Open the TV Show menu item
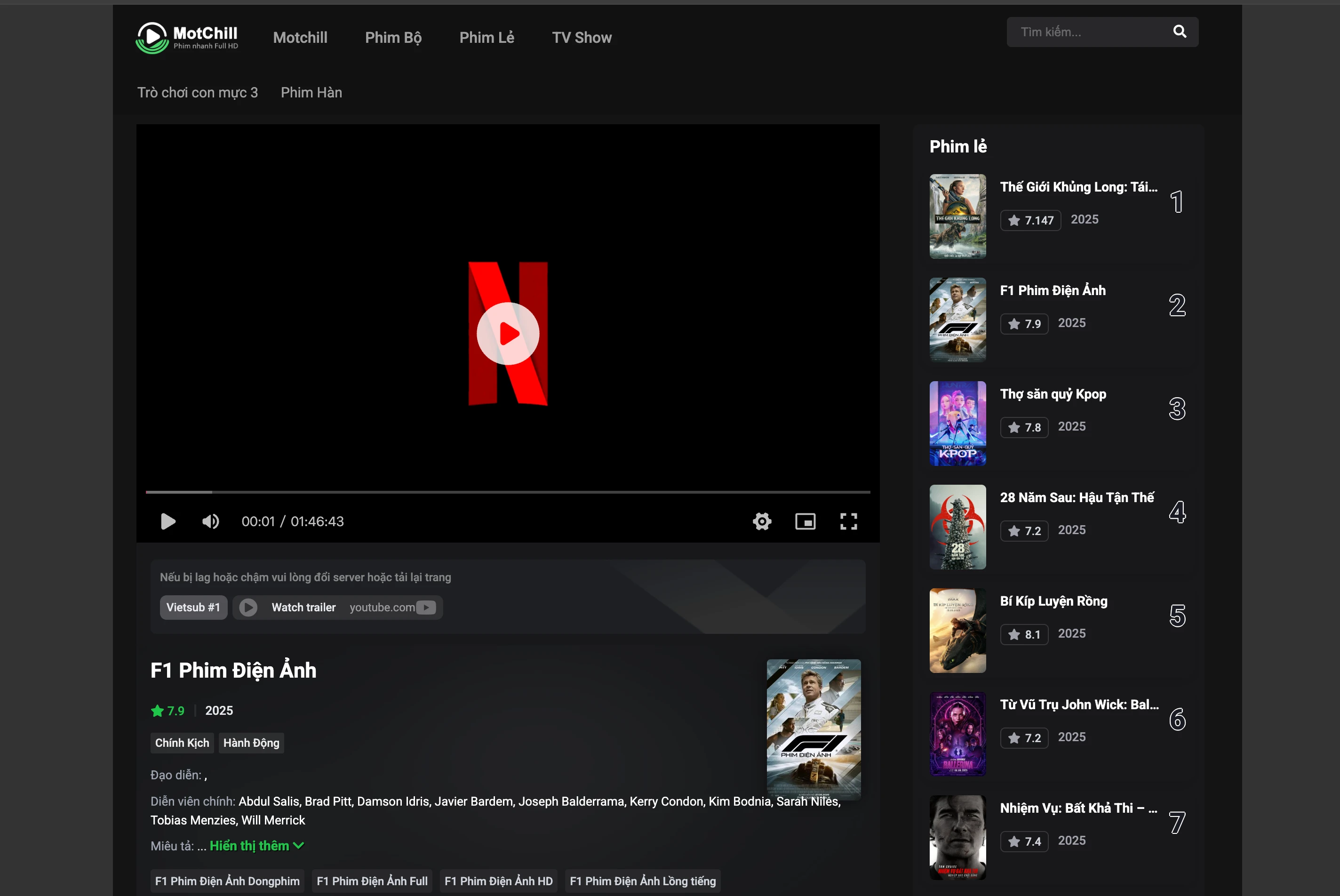This screenshot has width=1340, height=896. (x=582, y=37)
